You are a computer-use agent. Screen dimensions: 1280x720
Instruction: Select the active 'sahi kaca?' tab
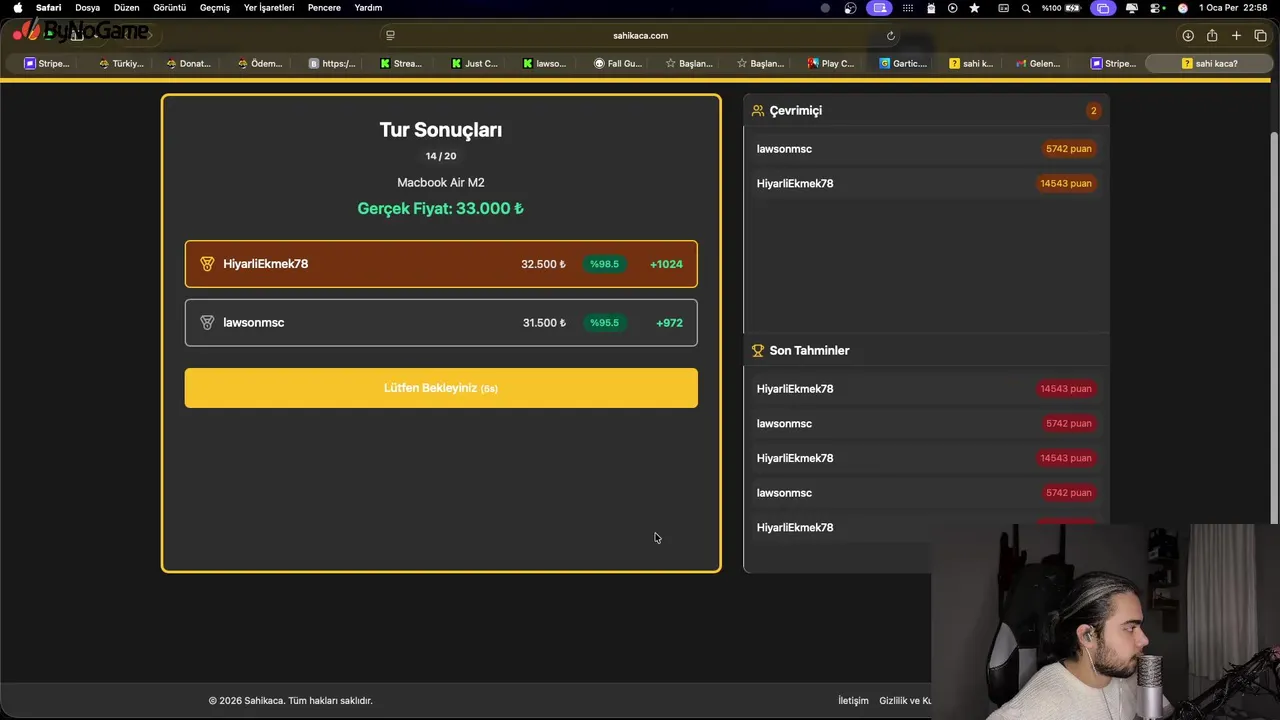pyautogui.click(x=1209, y=63)
